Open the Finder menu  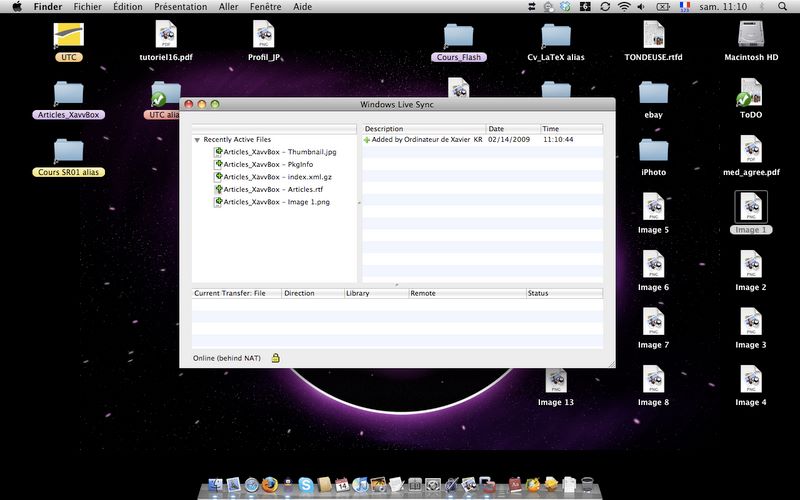click(47, 7)
